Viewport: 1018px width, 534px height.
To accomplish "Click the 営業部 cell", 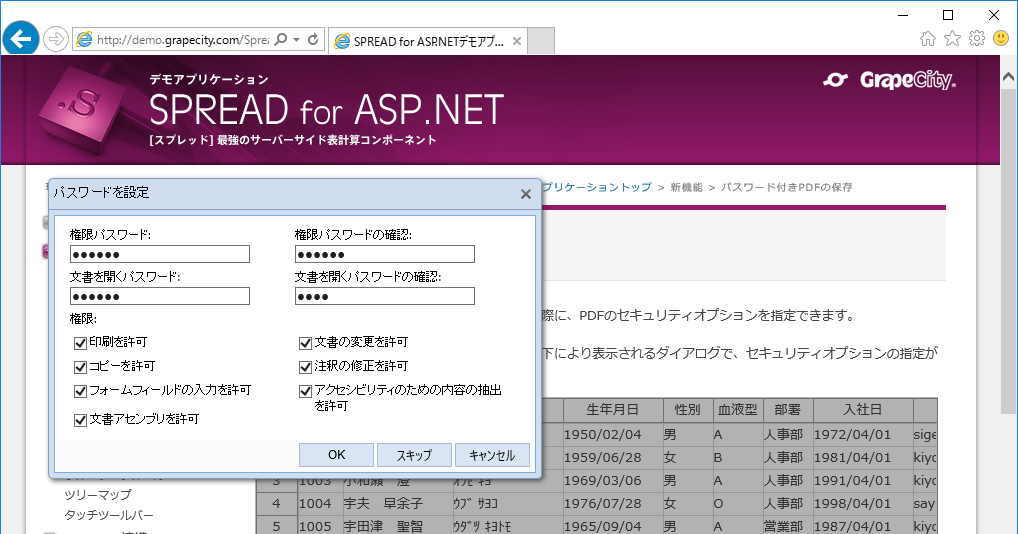I will 788,526.
